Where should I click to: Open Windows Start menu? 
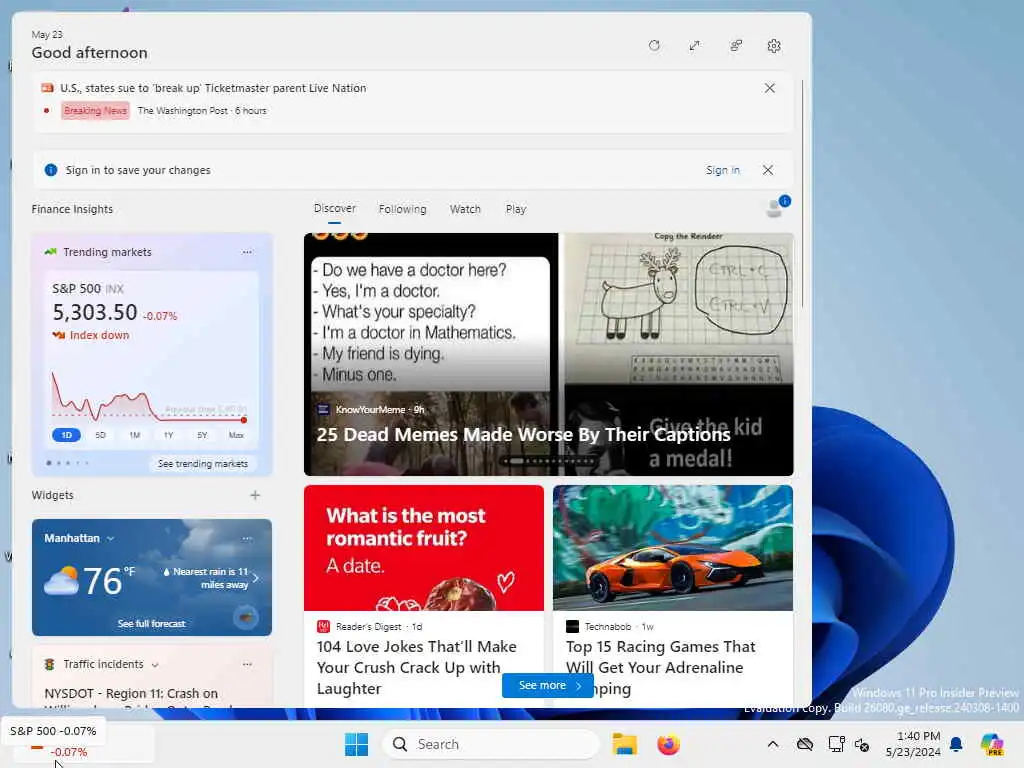coord(357,744)
